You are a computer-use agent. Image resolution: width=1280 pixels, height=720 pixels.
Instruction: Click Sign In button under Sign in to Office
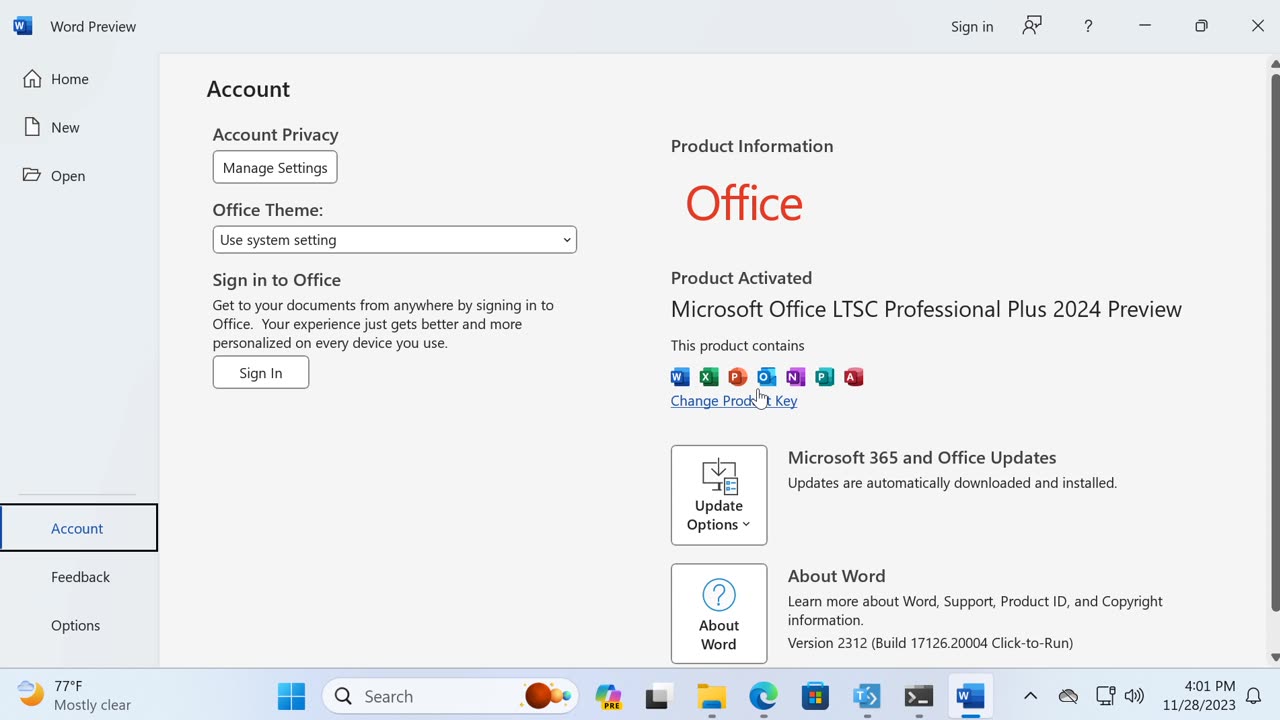[x=261, y=373]
